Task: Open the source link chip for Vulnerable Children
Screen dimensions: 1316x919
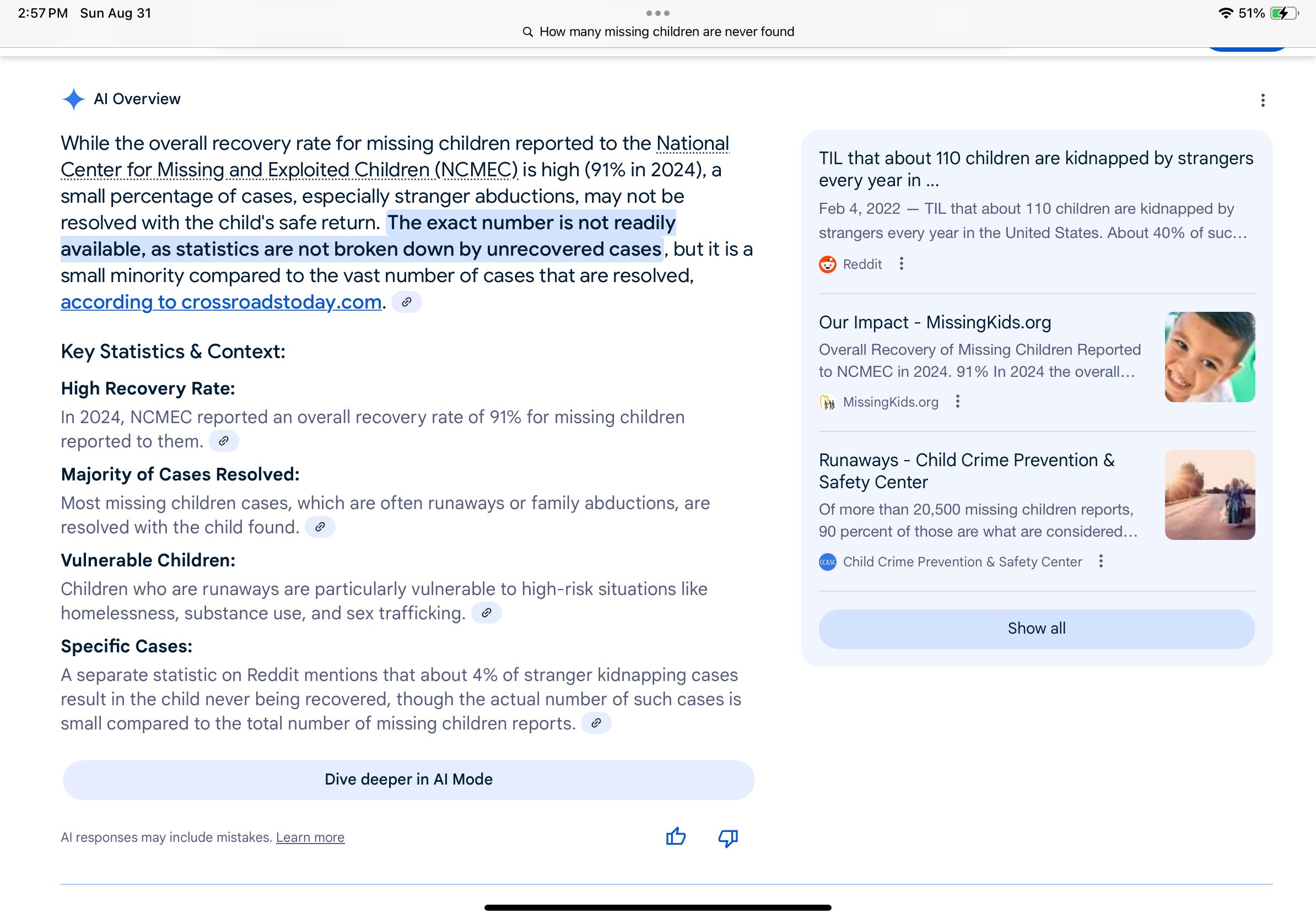Action: coord(486,613)
